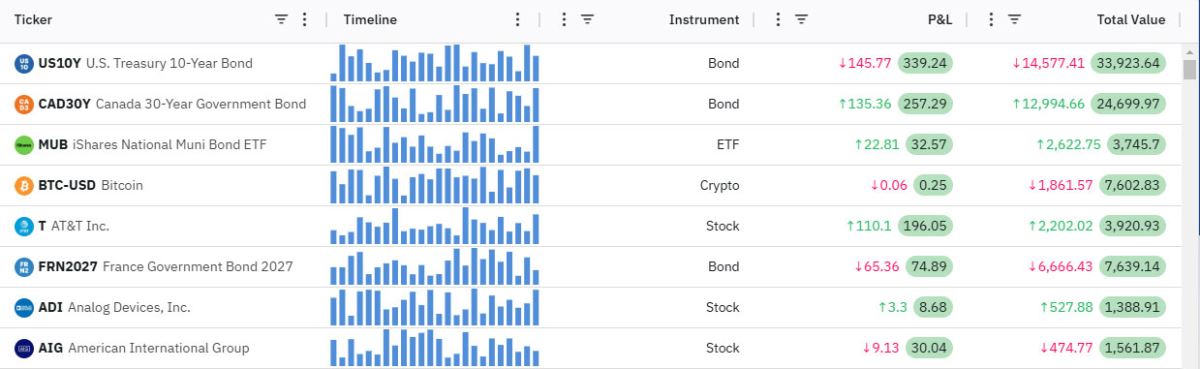The height and width of the screenshot is (369, 1200).
Task: Sort by the Ticker column header
Action: 33,20
